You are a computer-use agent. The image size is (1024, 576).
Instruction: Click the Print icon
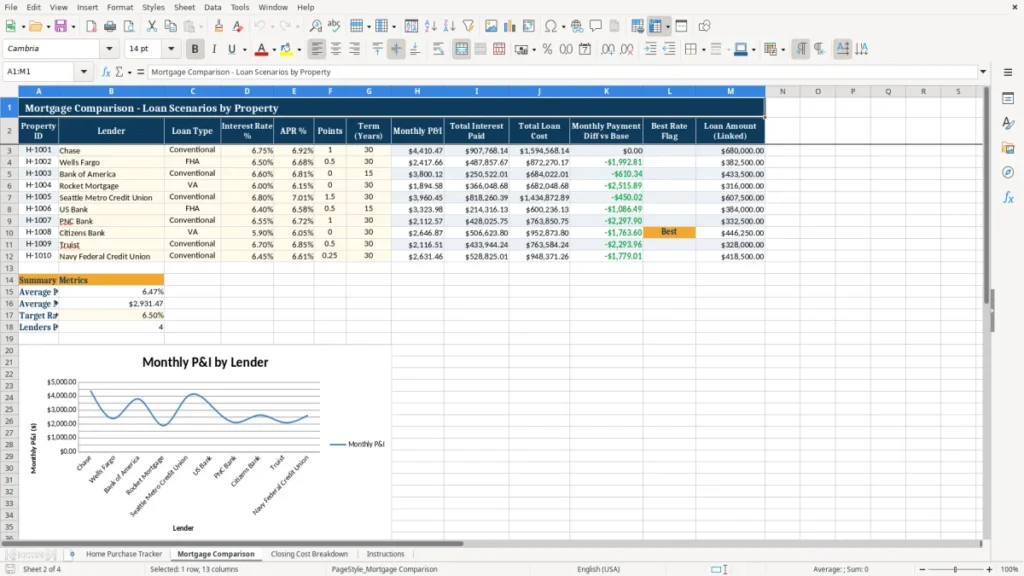110,26
